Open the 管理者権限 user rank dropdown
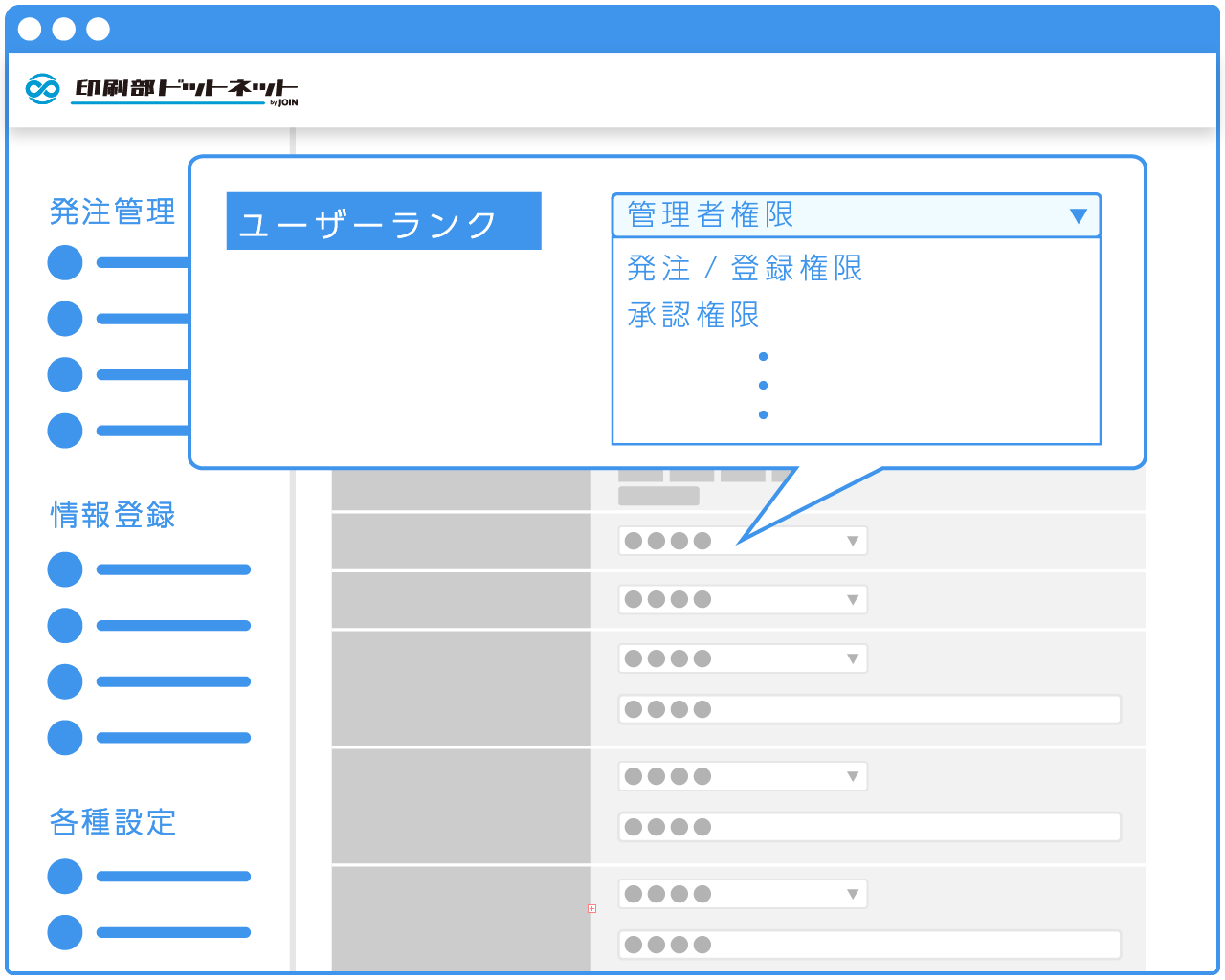The height and width of the screenshot is (980, 1225). (857, 215)
